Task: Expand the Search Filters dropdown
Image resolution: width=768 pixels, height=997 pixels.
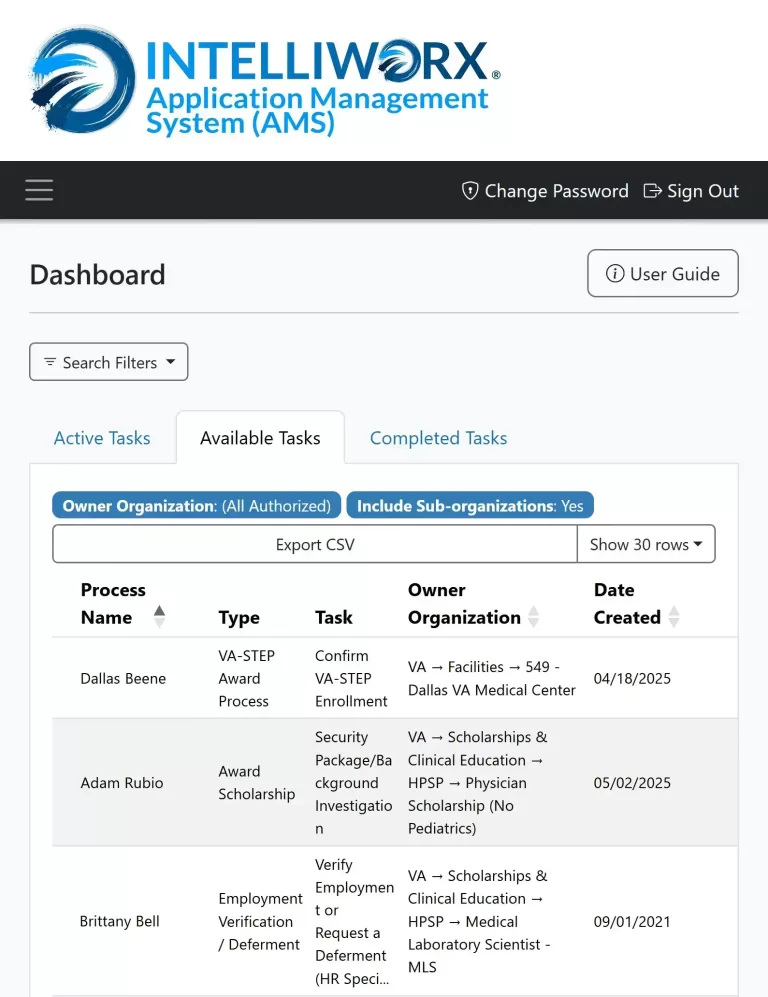Action: [108, 362]
